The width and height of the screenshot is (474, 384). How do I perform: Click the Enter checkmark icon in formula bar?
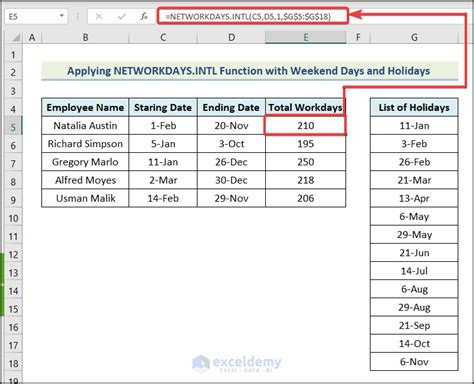tap(122, 16)
